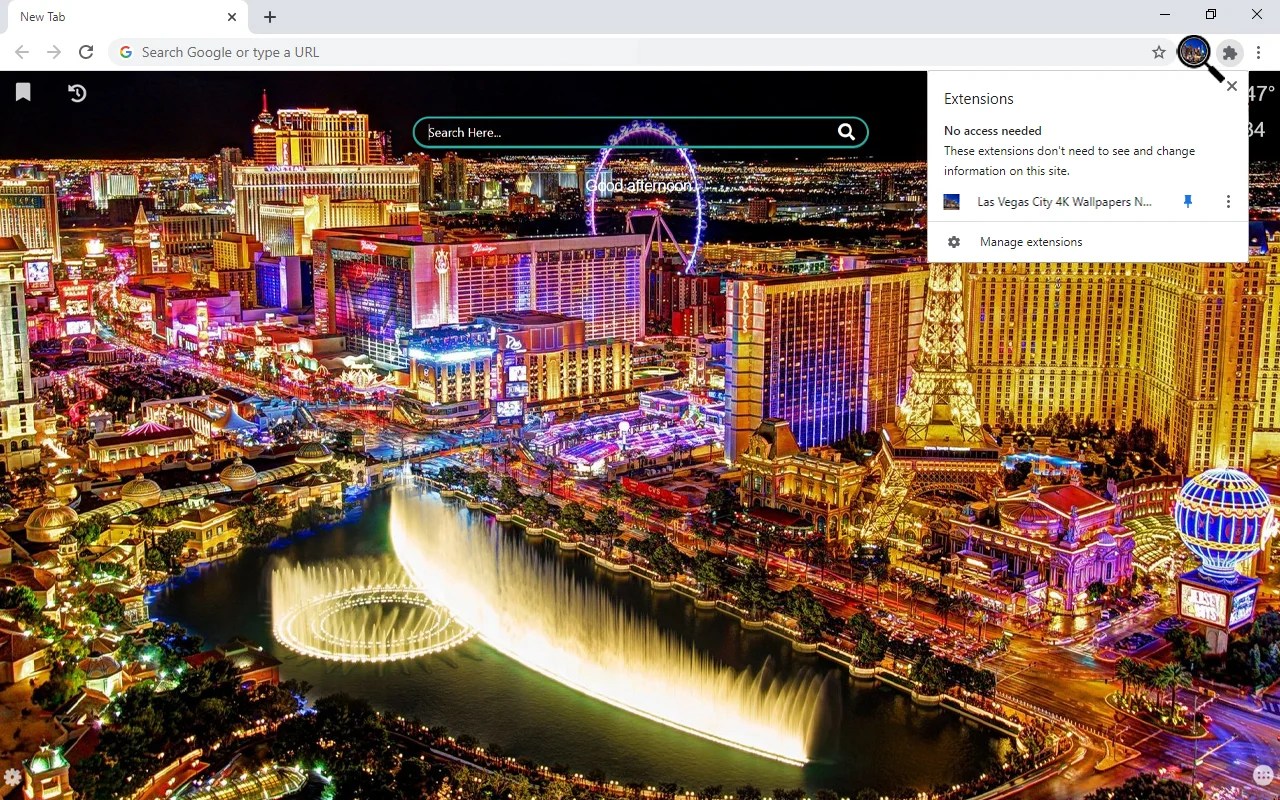This screenshot has width=1280, height=800.
Task: Unpin the Las Vegas City 4K Wallpapers extension
Action: [x=1187, y=201]
